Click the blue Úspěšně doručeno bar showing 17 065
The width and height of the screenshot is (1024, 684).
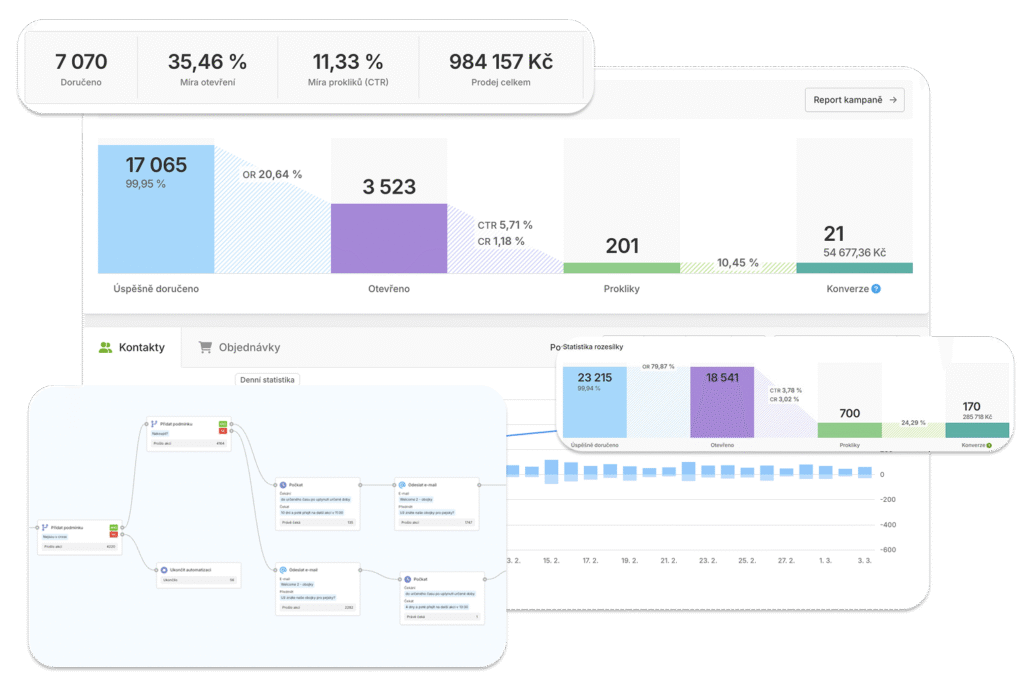coord(155,208)
